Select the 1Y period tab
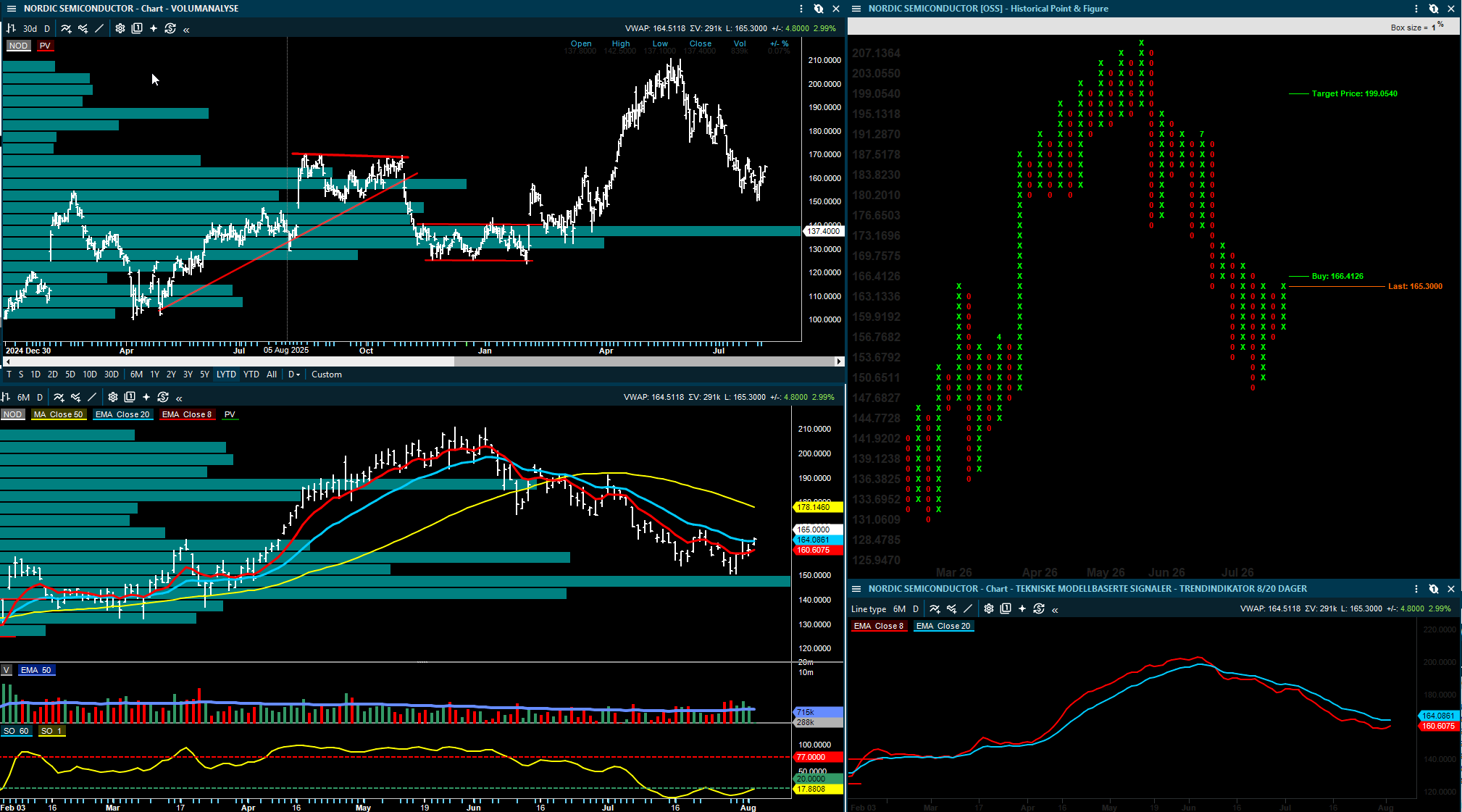Viewport: 1462px width, 812px height. (x=154, y=374)
